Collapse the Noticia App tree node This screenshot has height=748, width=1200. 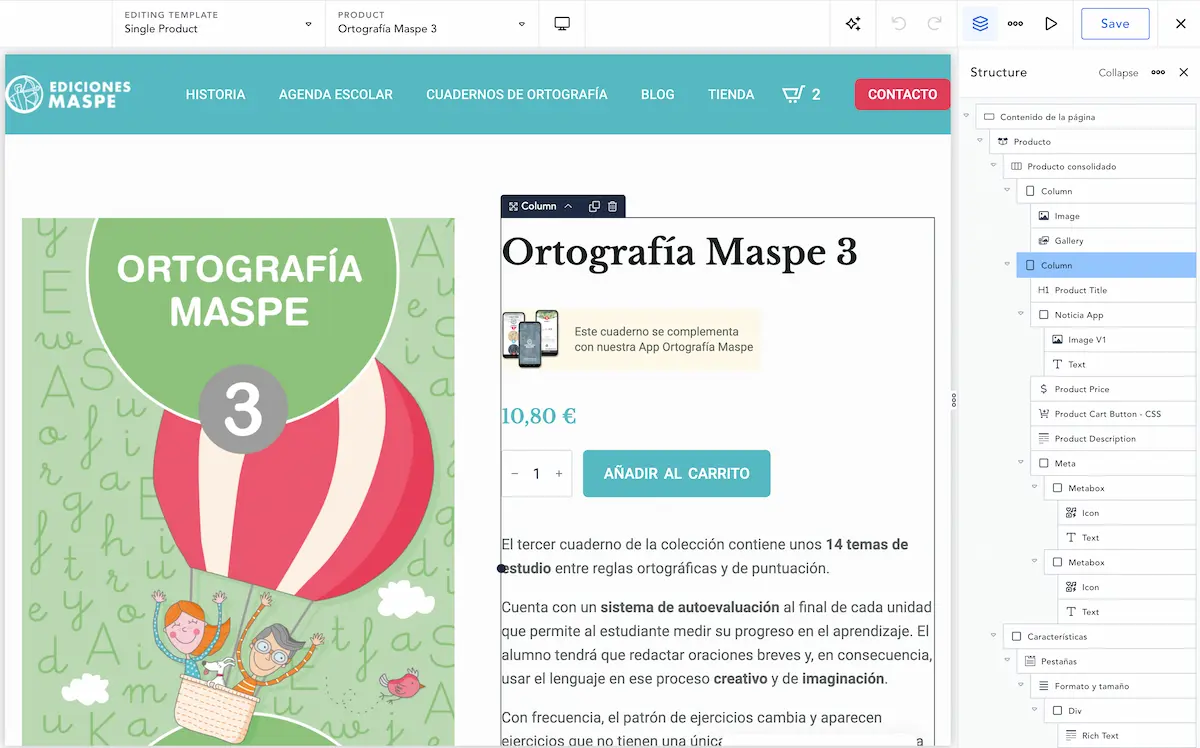1021,314
